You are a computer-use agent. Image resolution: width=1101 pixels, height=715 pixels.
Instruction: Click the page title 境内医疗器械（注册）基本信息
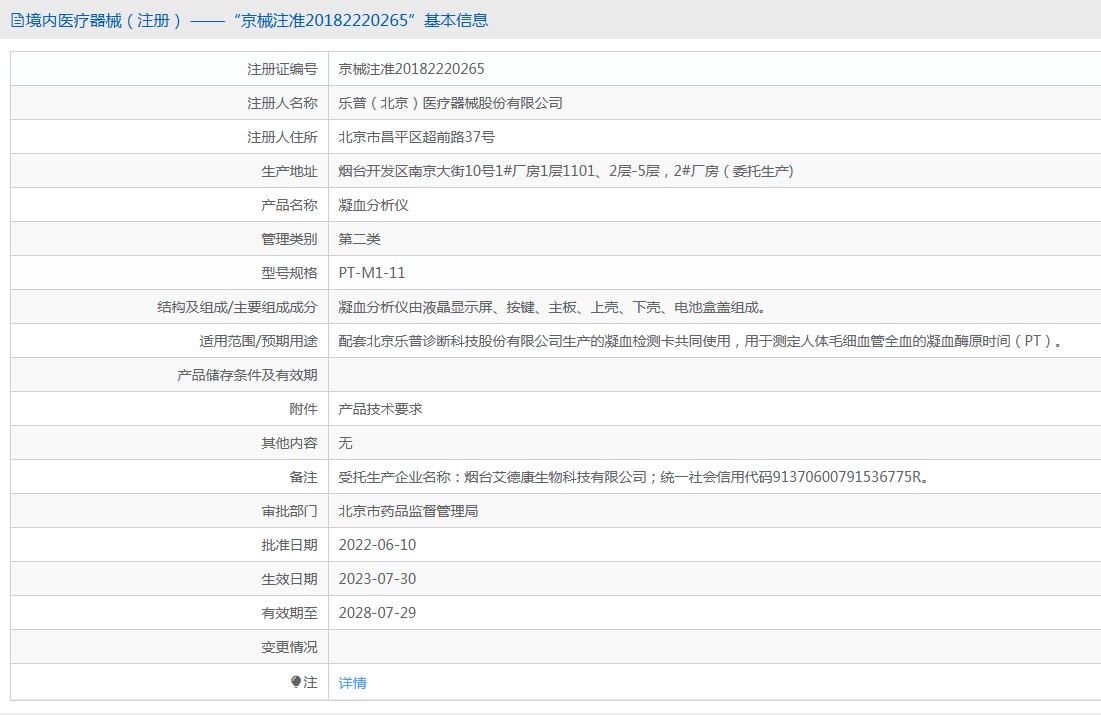pyautogui.click(x=256, y=20)
